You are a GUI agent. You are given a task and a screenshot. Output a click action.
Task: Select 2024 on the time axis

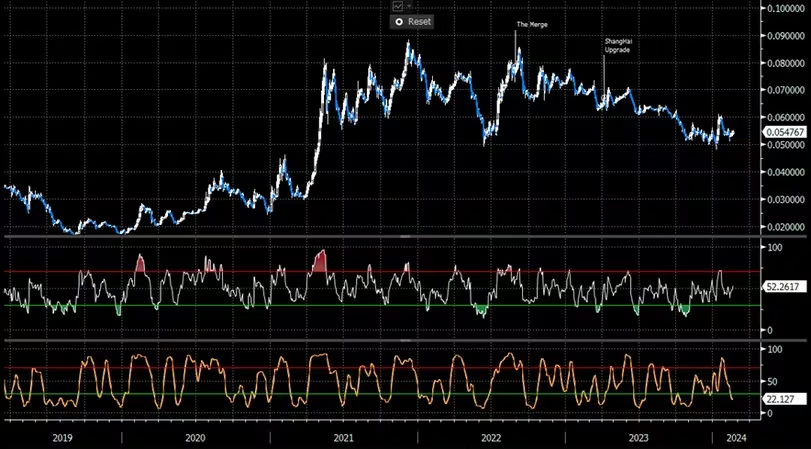click(x=735, y=437)
